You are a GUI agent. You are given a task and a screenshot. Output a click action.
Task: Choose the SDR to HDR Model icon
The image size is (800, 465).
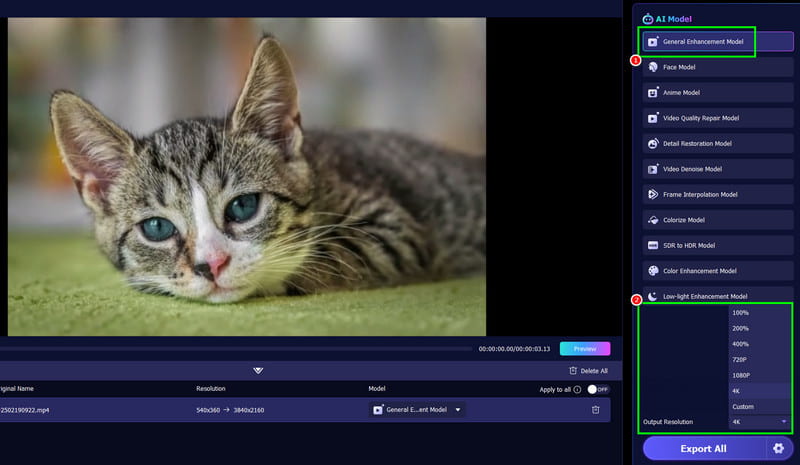pos(653,246)
